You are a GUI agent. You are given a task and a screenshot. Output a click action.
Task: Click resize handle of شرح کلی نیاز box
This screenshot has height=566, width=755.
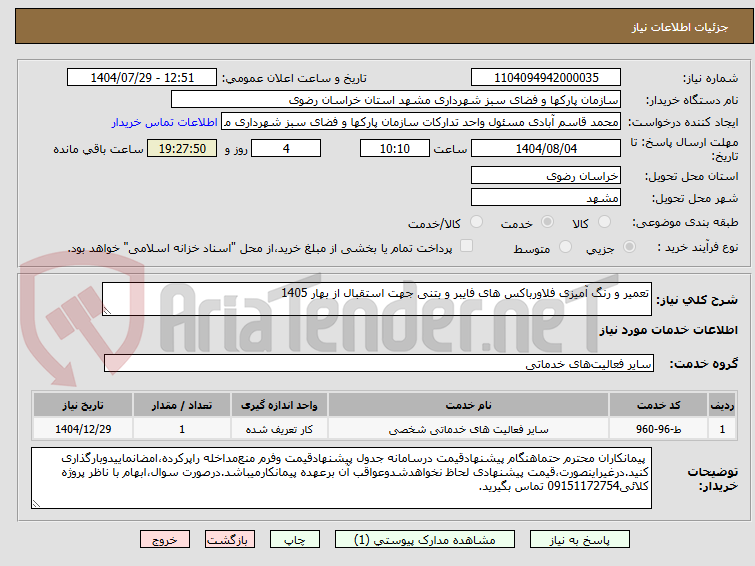[x=107, y=311]
